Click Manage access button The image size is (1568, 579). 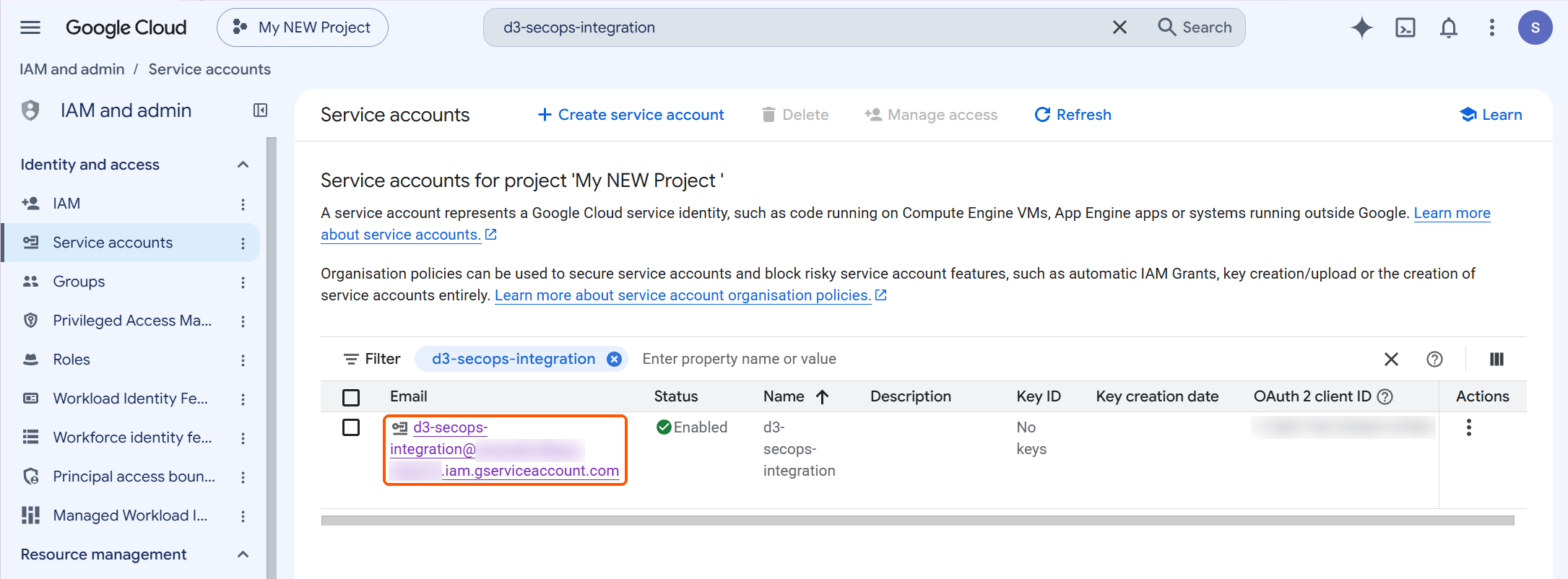coord(931,115)
